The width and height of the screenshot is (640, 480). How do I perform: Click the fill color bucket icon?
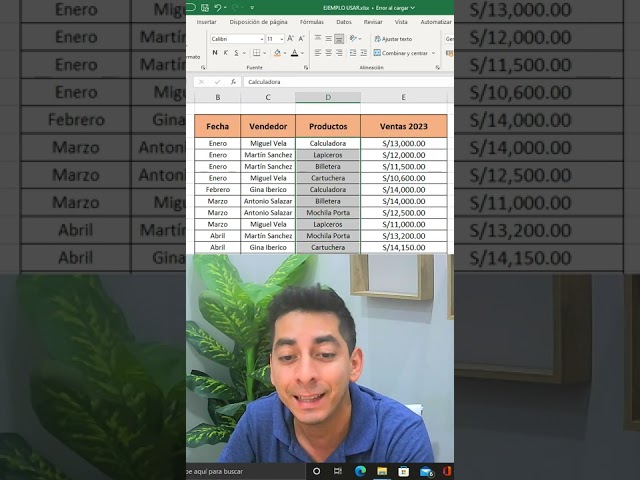coord(277,53)
